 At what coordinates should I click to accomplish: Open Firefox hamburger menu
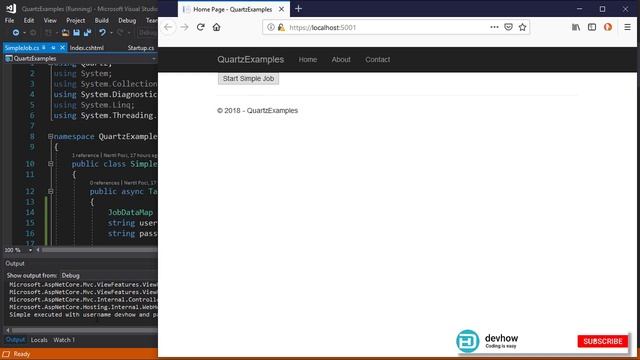pyautogui.click(x=627, y=27)
